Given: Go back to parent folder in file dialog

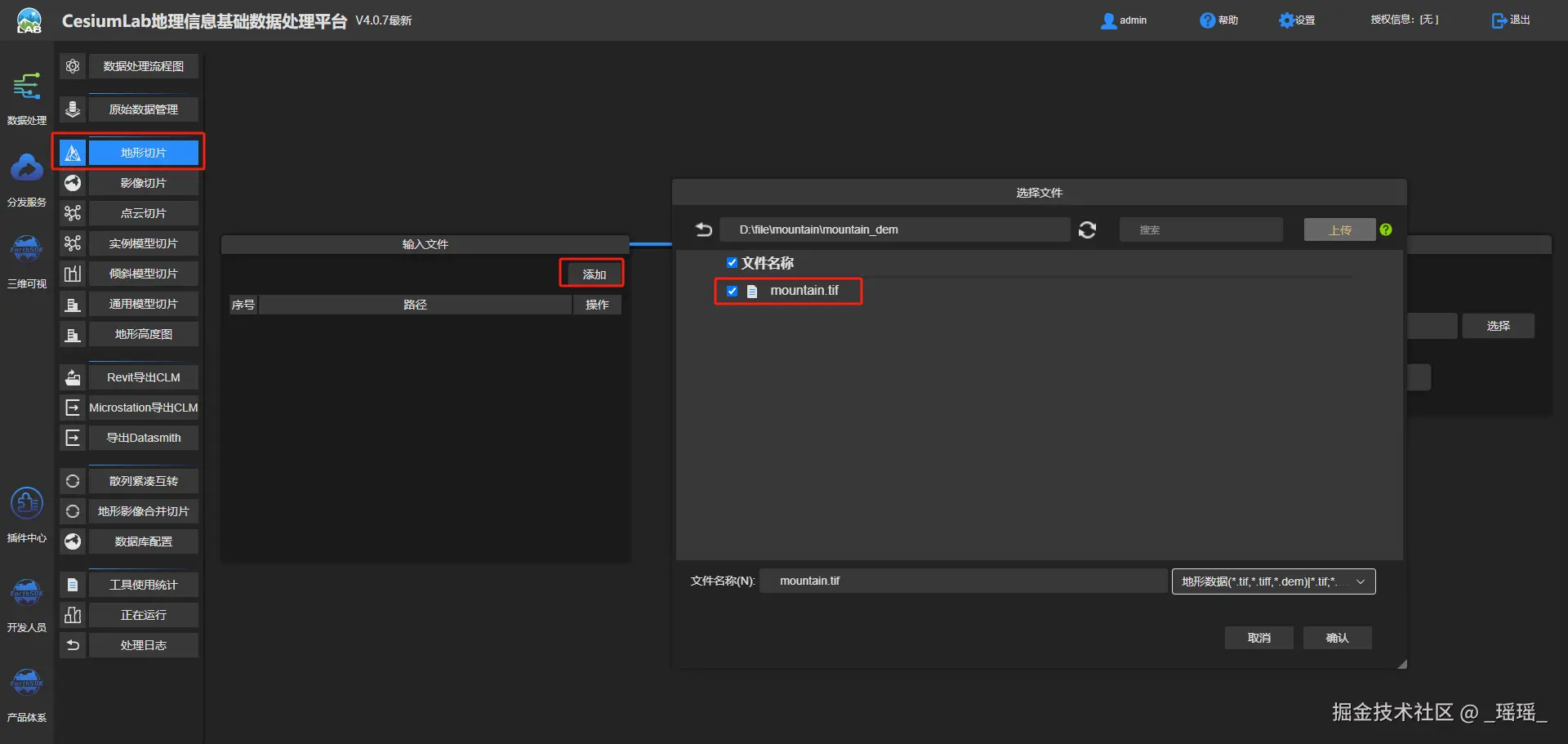Looking at the screenshot, I should (704, 229).
